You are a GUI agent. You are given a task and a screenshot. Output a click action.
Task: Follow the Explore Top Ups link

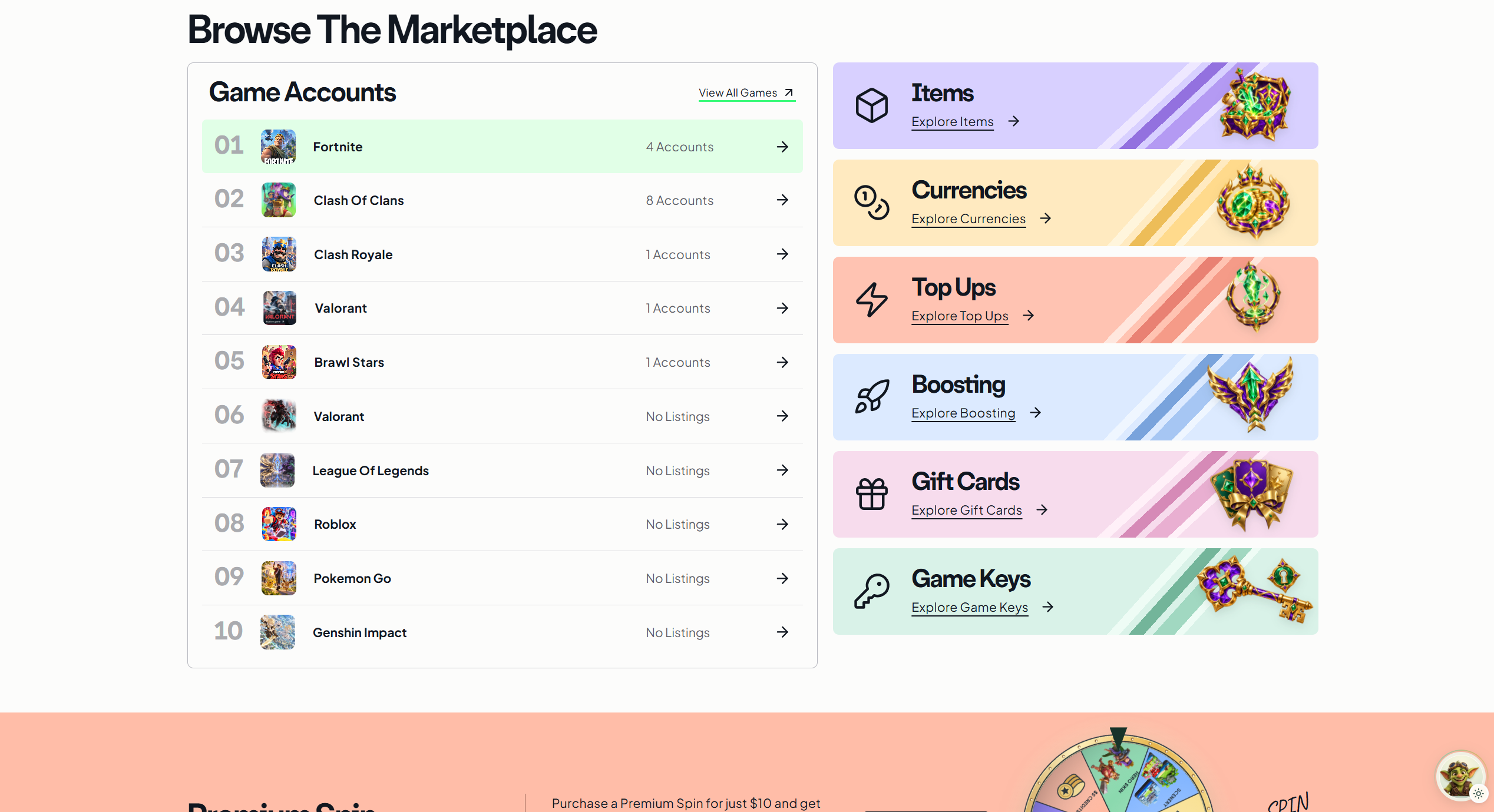point(960,316)
